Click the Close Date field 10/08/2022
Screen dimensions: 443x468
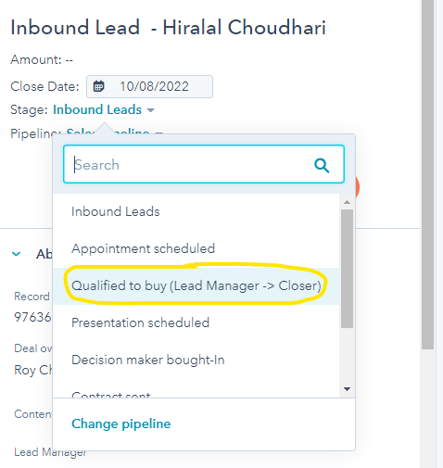(x=149, y=86)
